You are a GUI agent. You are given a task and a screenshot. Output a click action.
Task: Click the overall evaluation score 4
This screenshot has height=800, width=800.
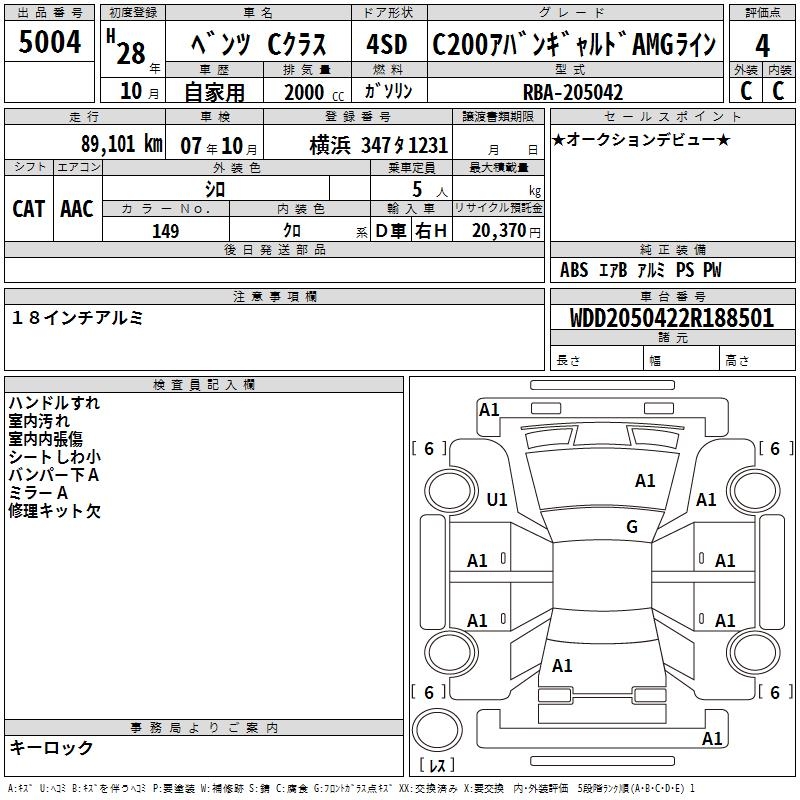coord(762,45)
